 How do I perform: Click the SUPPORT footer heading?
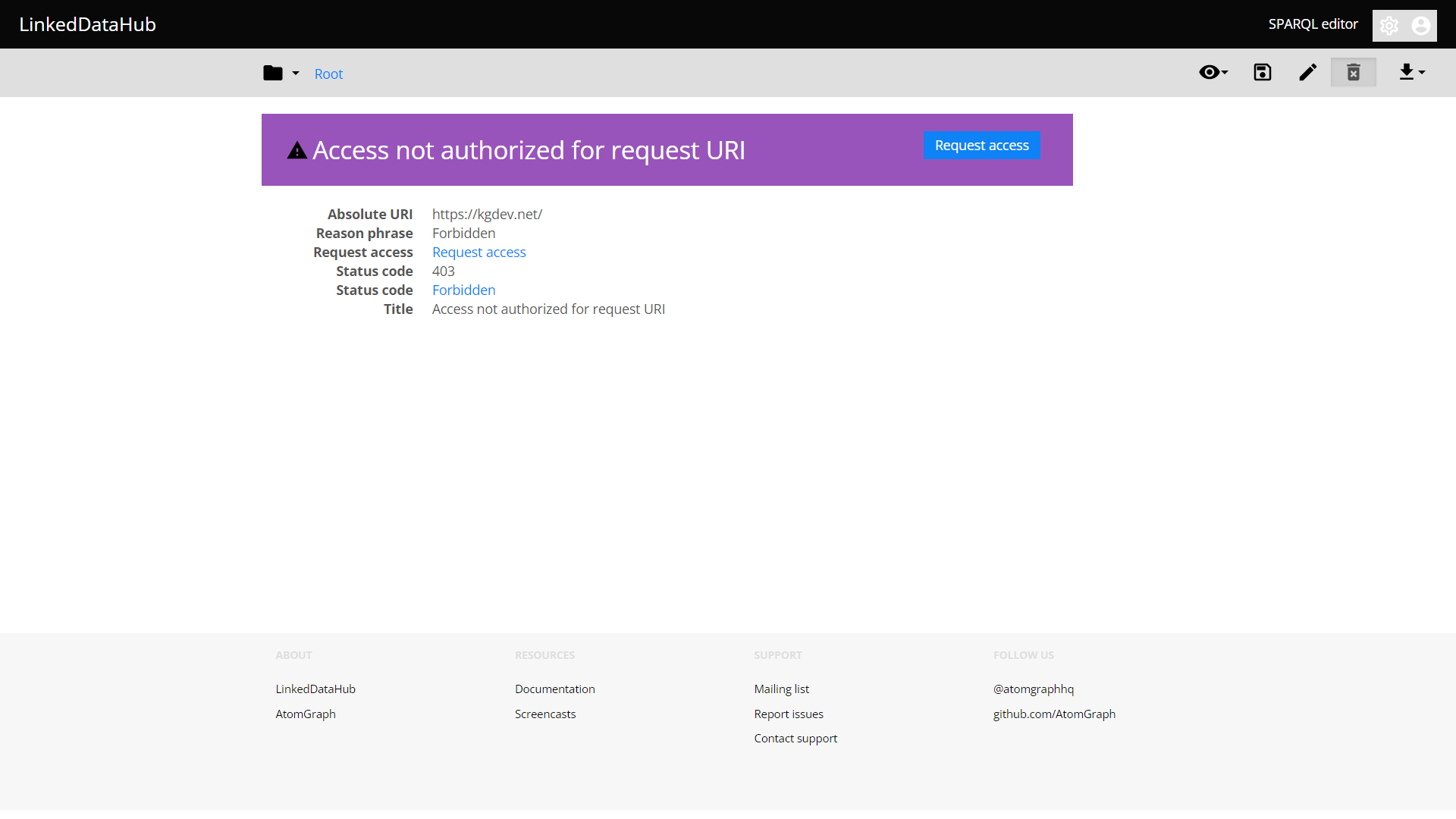777,655
